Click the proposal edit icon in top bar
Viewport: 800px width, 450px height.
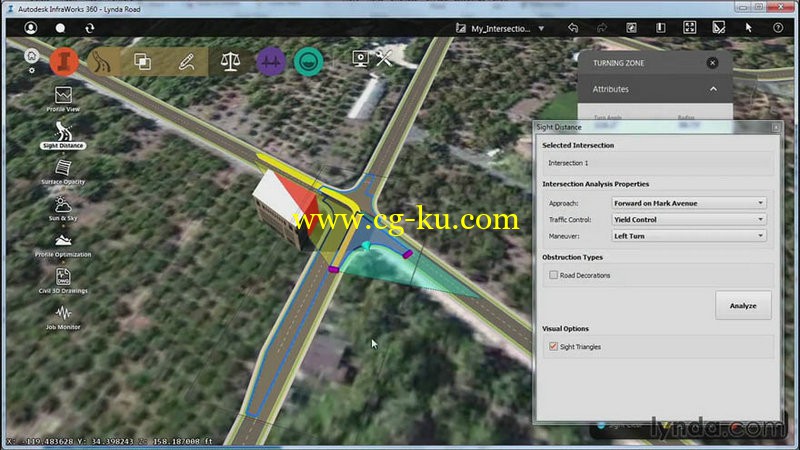tap(631, 28)
